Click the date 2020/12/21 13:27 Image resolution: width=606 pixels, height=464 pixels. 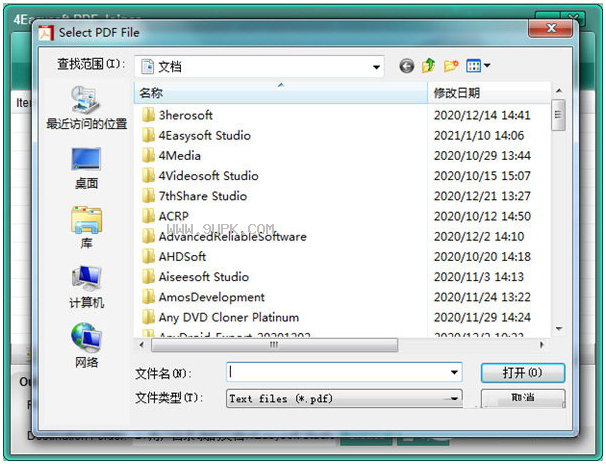(x=482, y=196)
